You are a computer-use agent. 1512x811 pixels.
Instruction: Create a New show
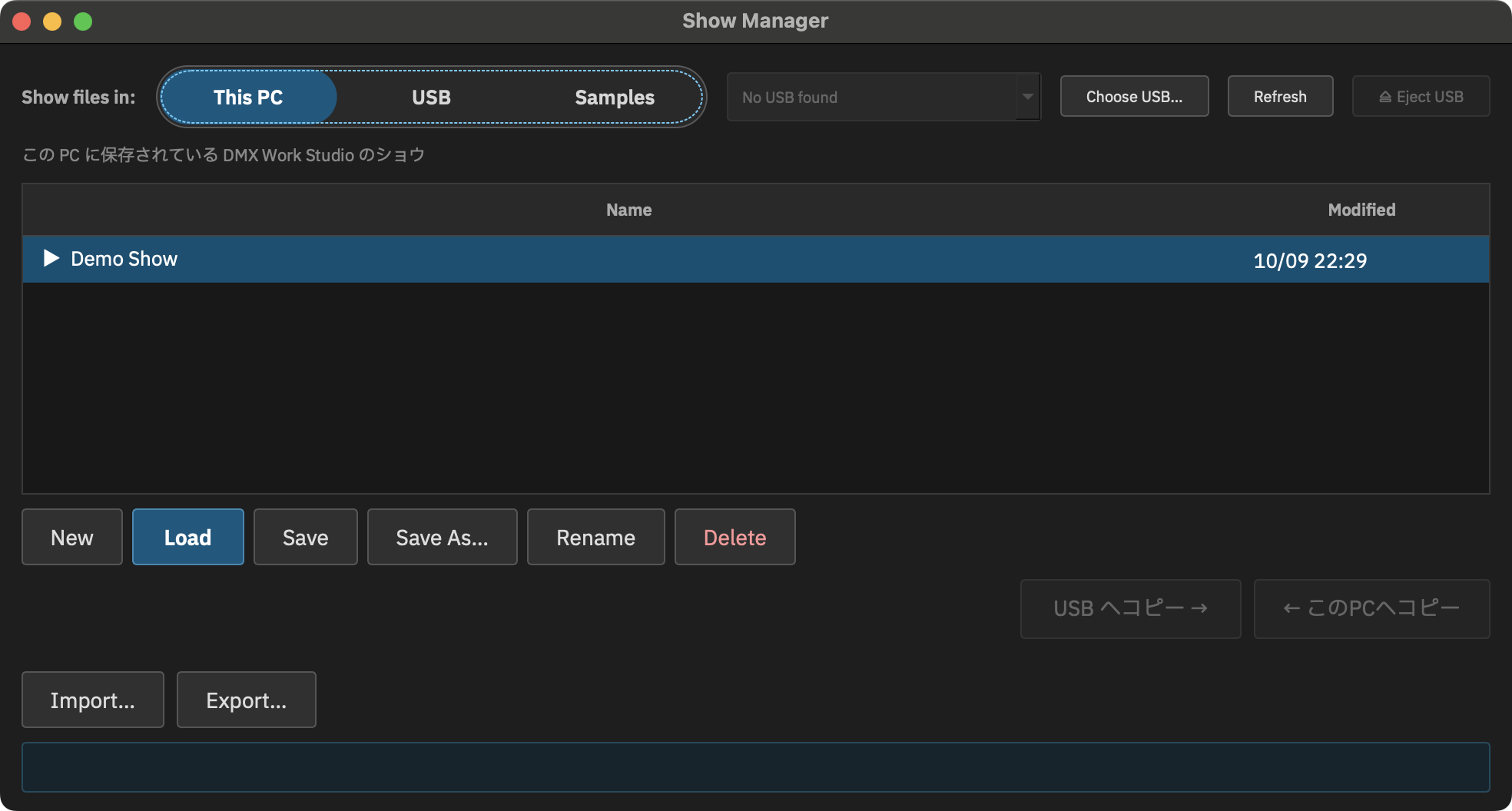tap(72, 537)
